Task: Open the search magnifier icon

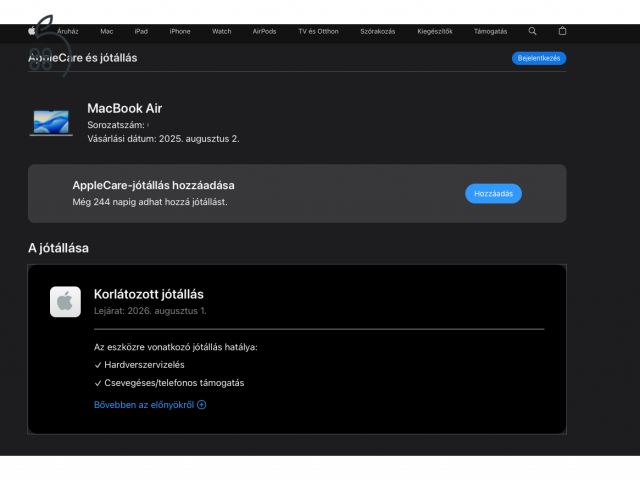Action: click(532, 31)
